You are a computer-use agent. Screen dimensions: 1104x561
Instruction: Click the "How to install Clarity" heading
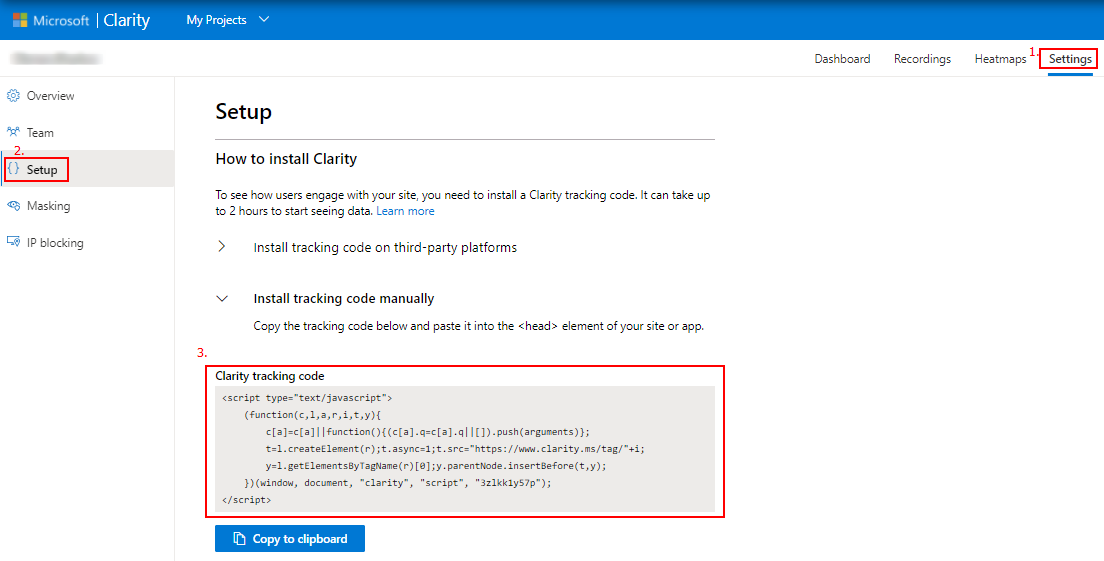pyautogui.click(x=286, y=158)
